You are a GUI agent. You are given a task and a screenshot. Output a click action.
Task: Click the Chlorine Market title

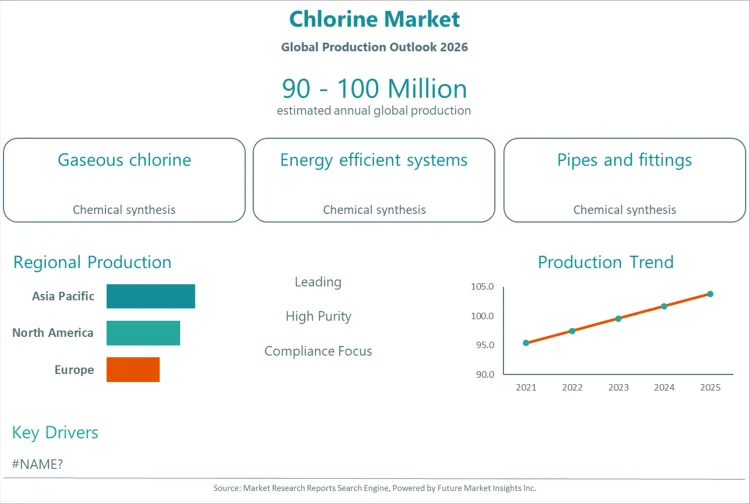[374, 20]
